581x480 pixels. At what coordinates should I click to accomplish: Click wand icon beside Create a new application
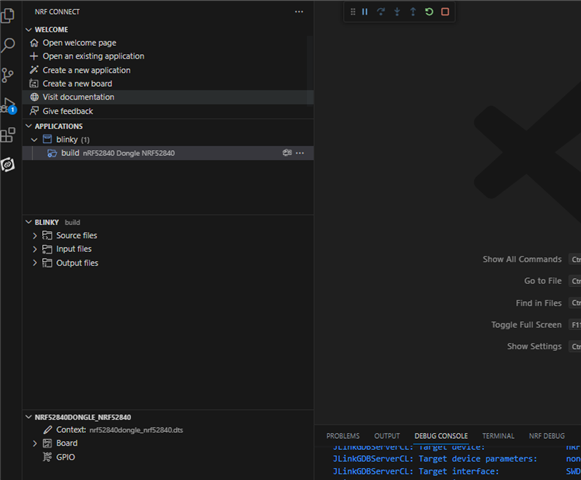click(x=34, y=70)
